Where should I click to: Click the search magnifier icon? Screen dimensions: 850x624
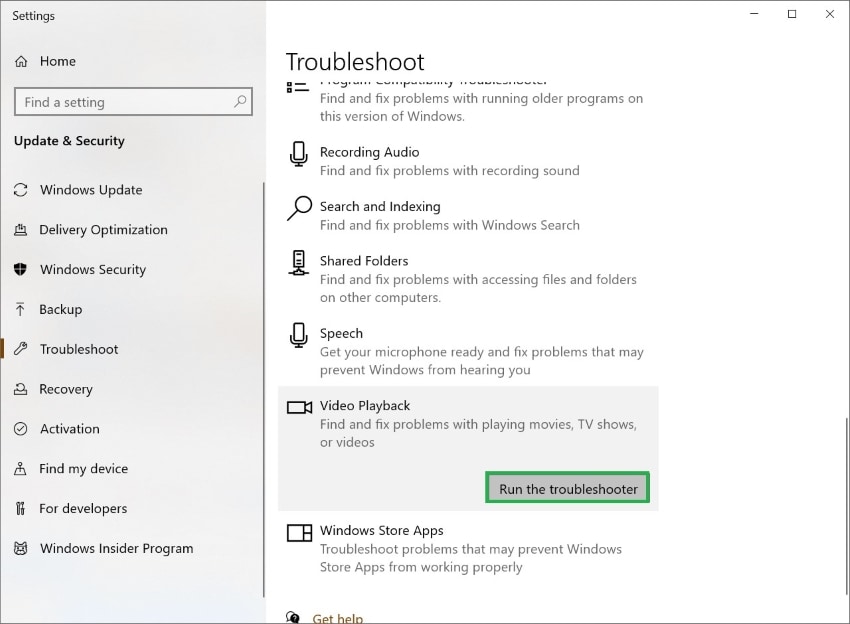[240, 102]
